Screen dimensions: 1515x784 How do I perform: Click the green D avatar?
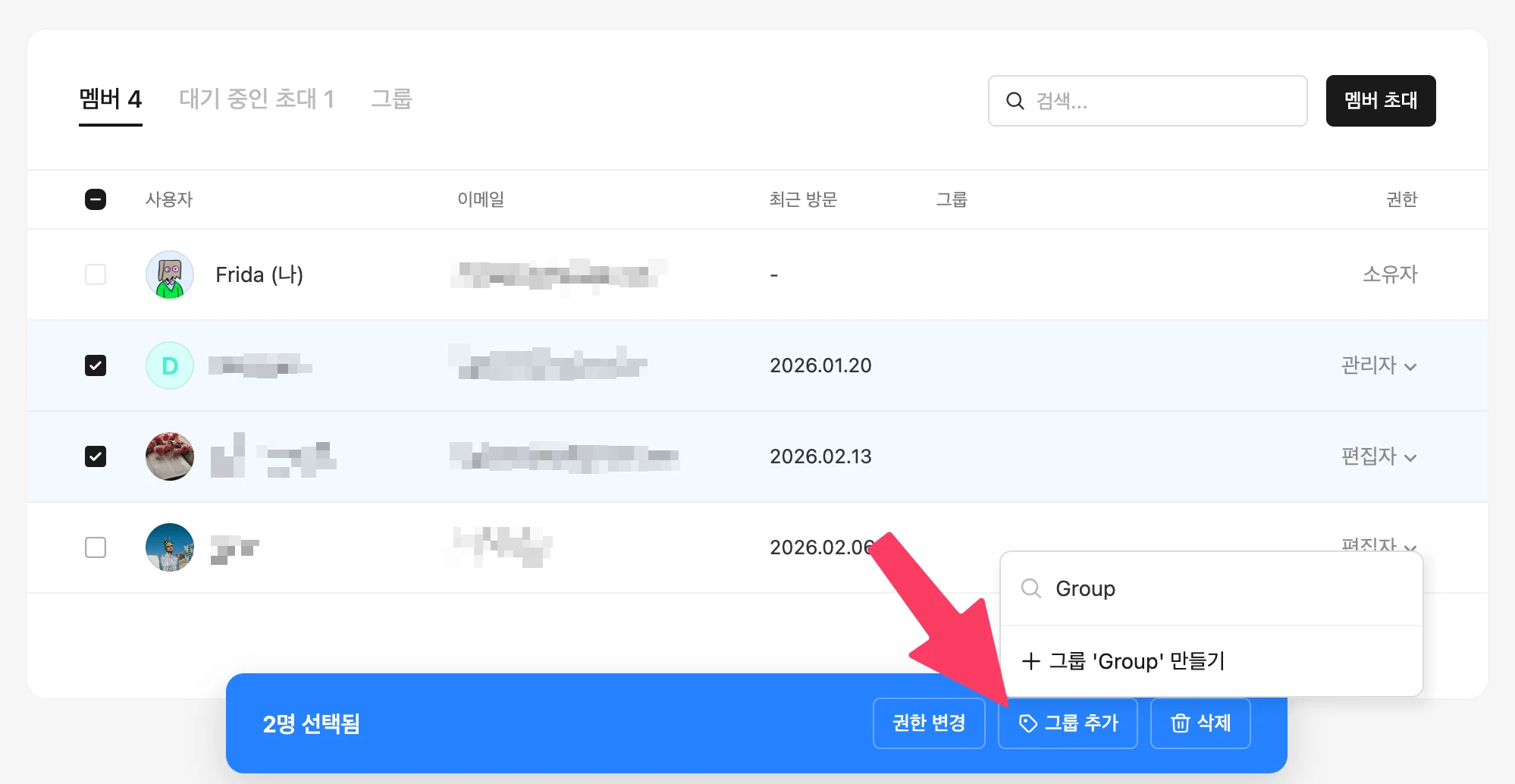point(169,365)
